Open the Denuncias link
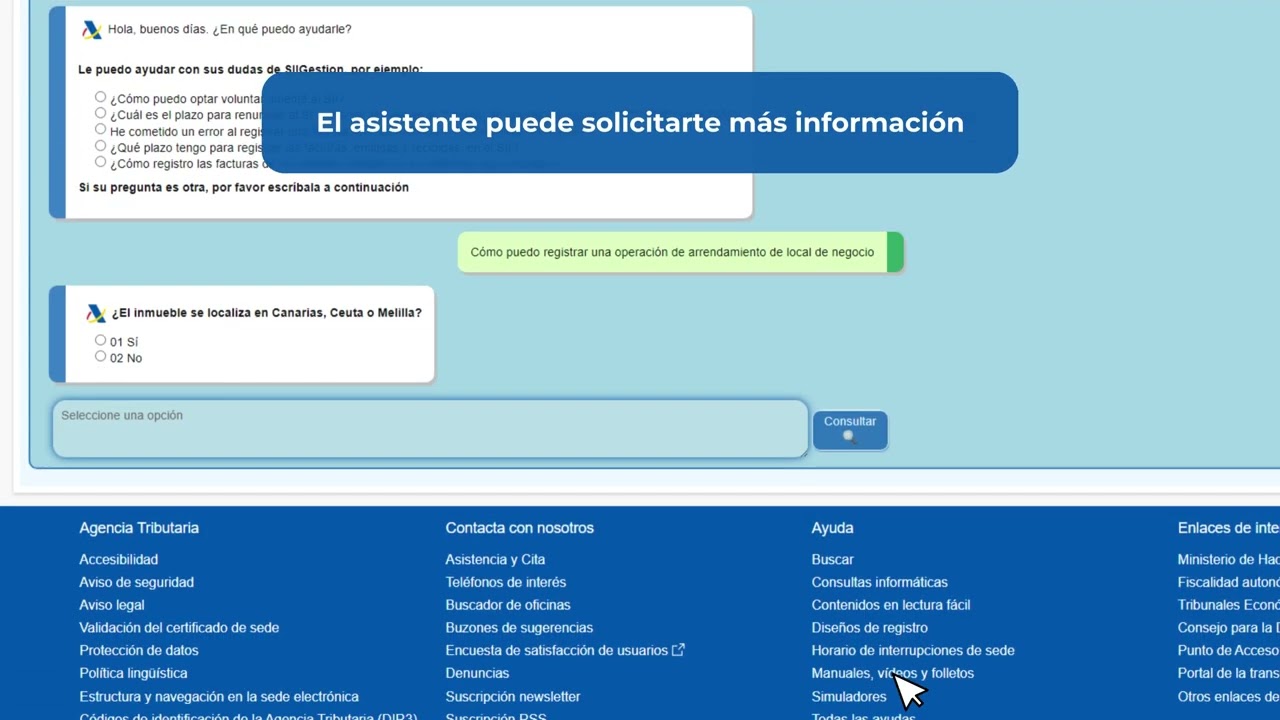The height and width of the screenshot is (720, 1280). pos(477,673)
